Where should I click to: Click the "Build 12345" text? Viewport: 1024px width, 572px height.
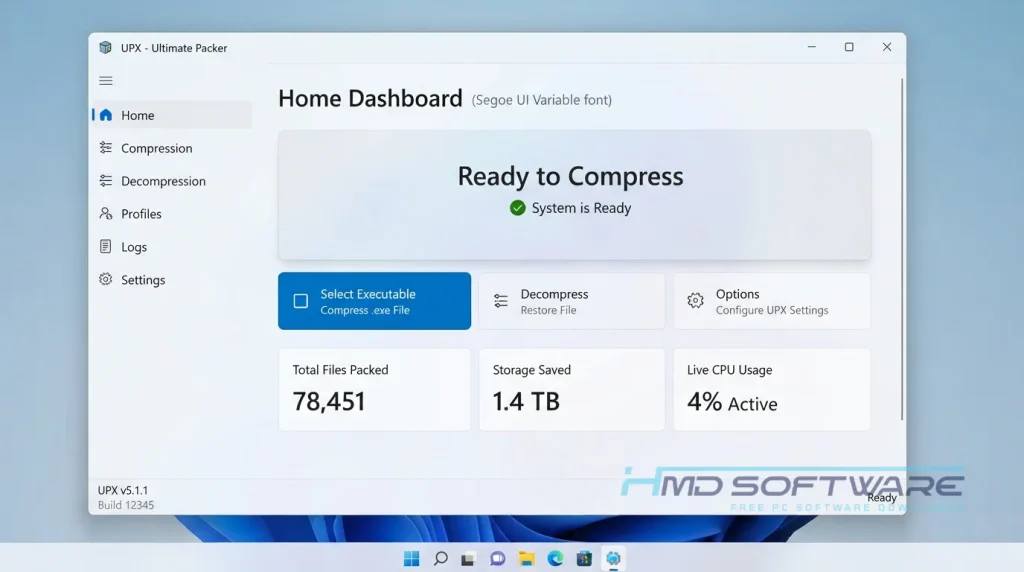click(x=126, y=505)
